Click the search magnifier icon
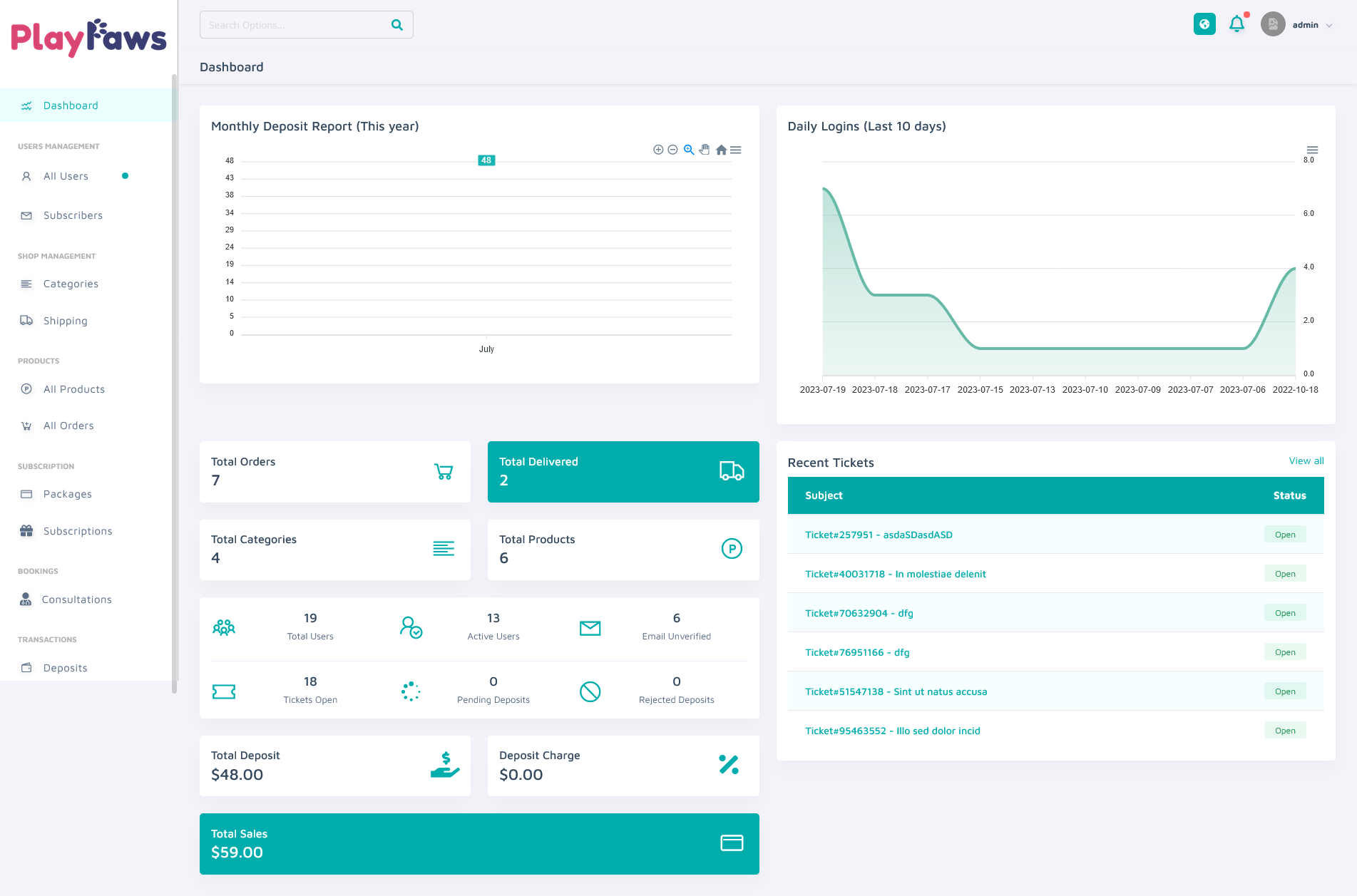The height and width of the screenshot is (896, 1357). tap(397, 25)
